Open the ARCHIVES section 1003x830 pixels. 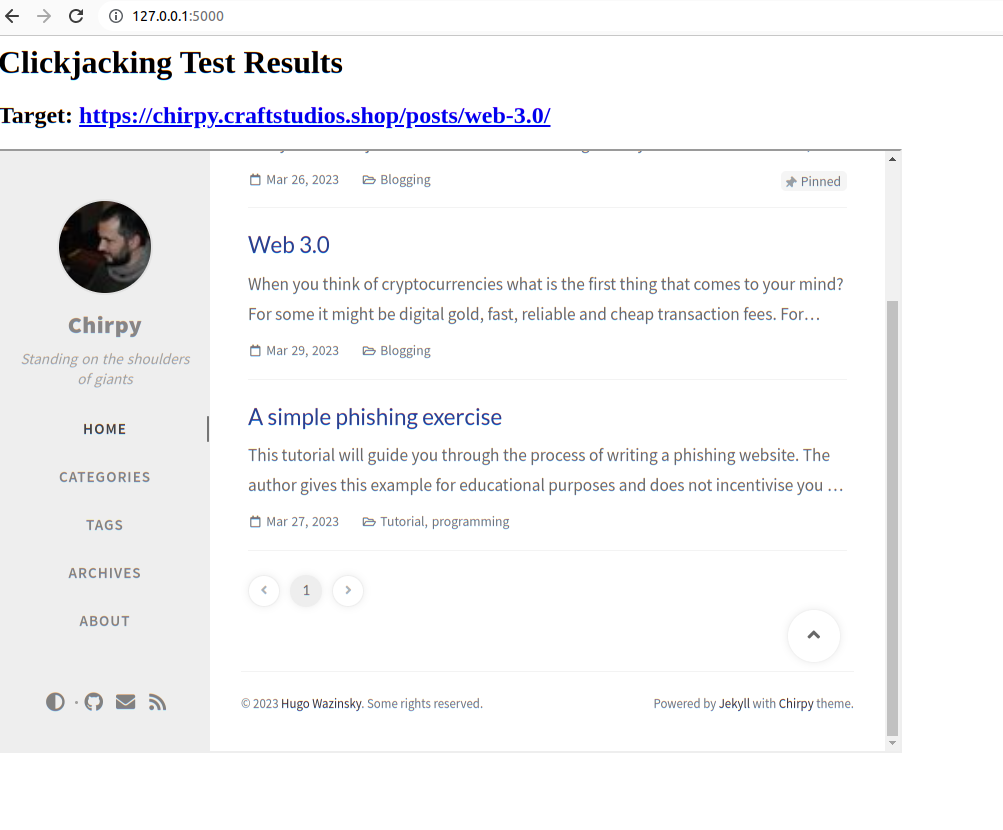(x=104, y=573)
